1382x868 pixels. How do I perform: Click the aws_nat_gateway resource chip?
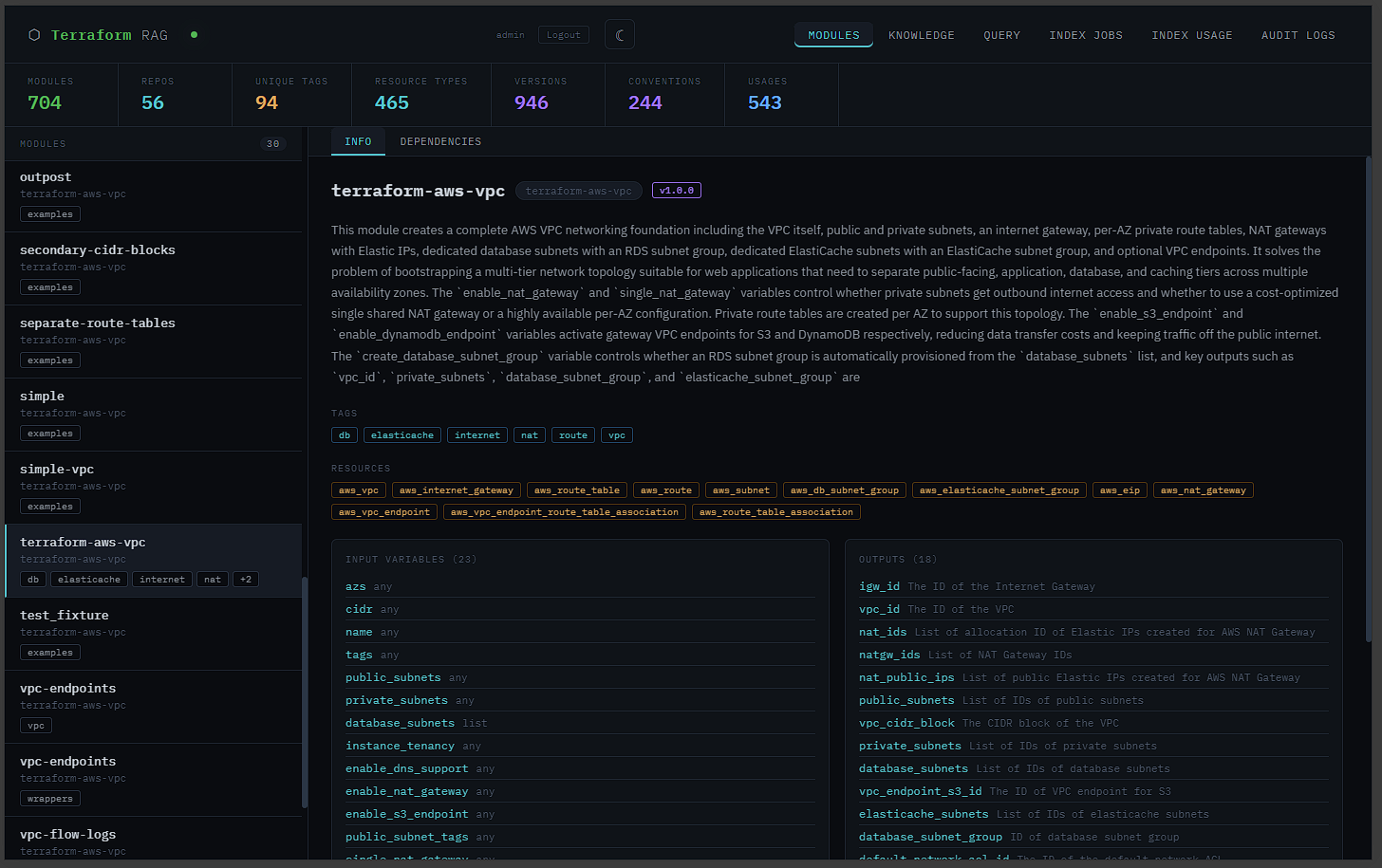[x=1204, y=490]
